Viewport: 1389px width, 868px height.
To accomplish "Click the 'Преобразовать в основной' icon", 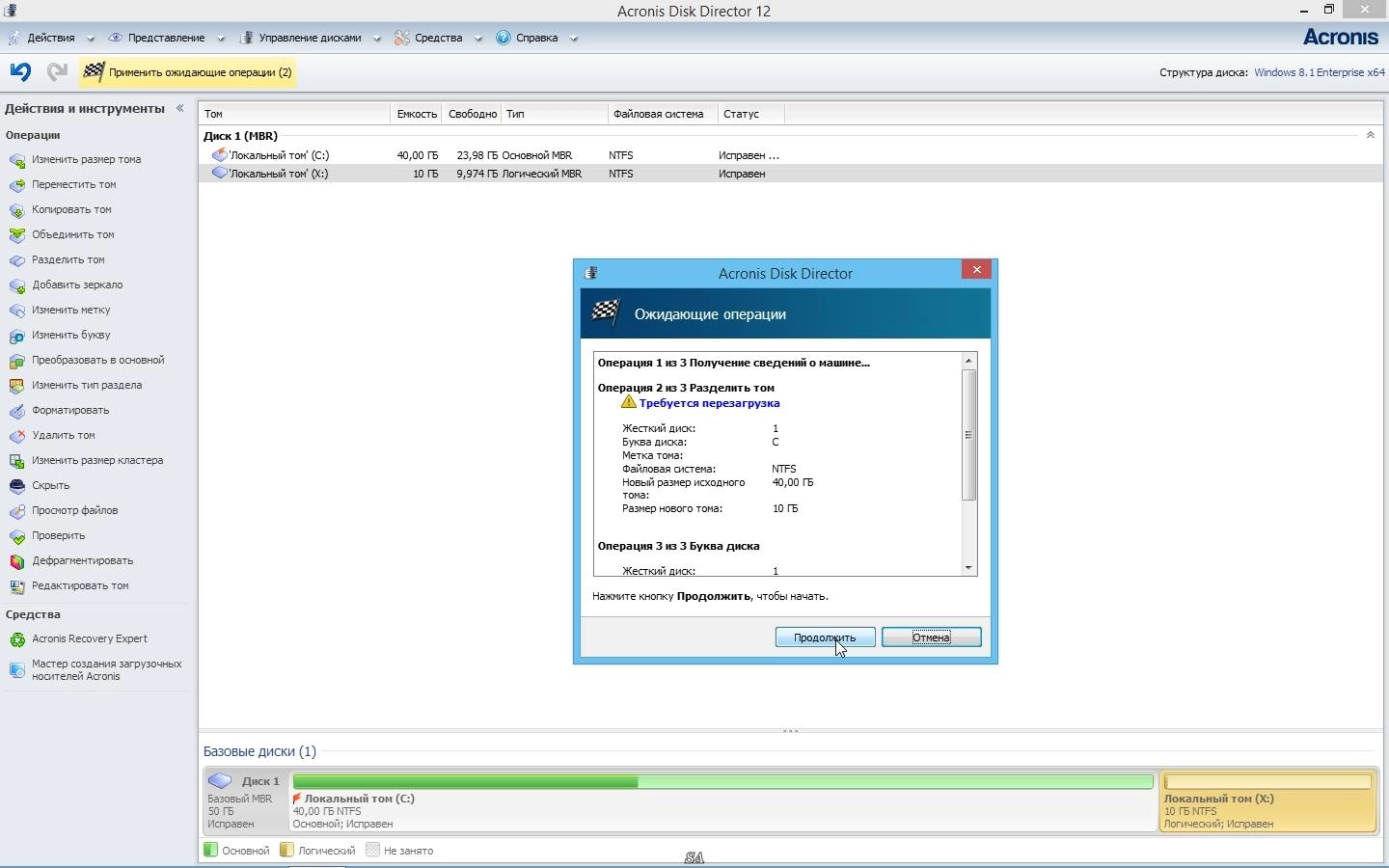I will [x=16, y=361].
